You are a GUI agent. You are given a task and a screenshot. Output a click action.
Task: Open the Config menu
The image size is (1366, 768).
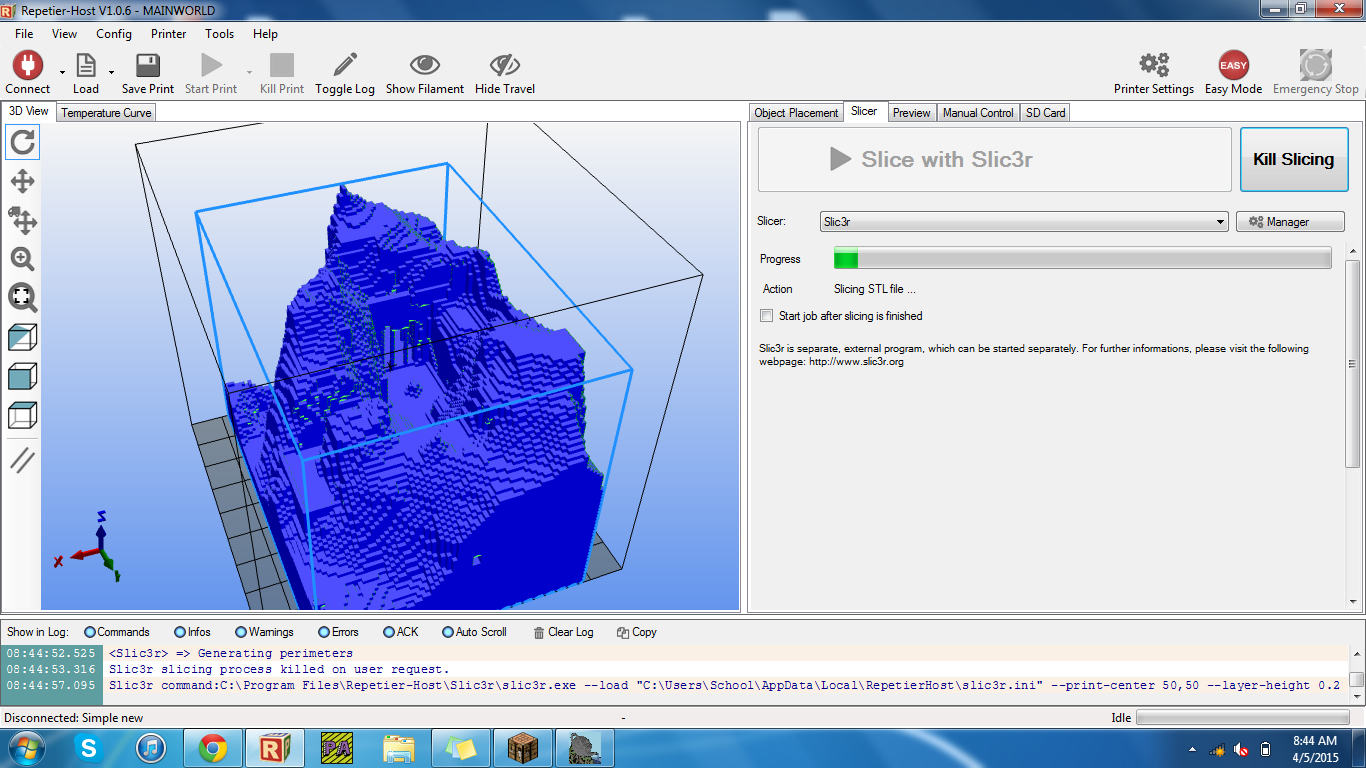point(114,33)
